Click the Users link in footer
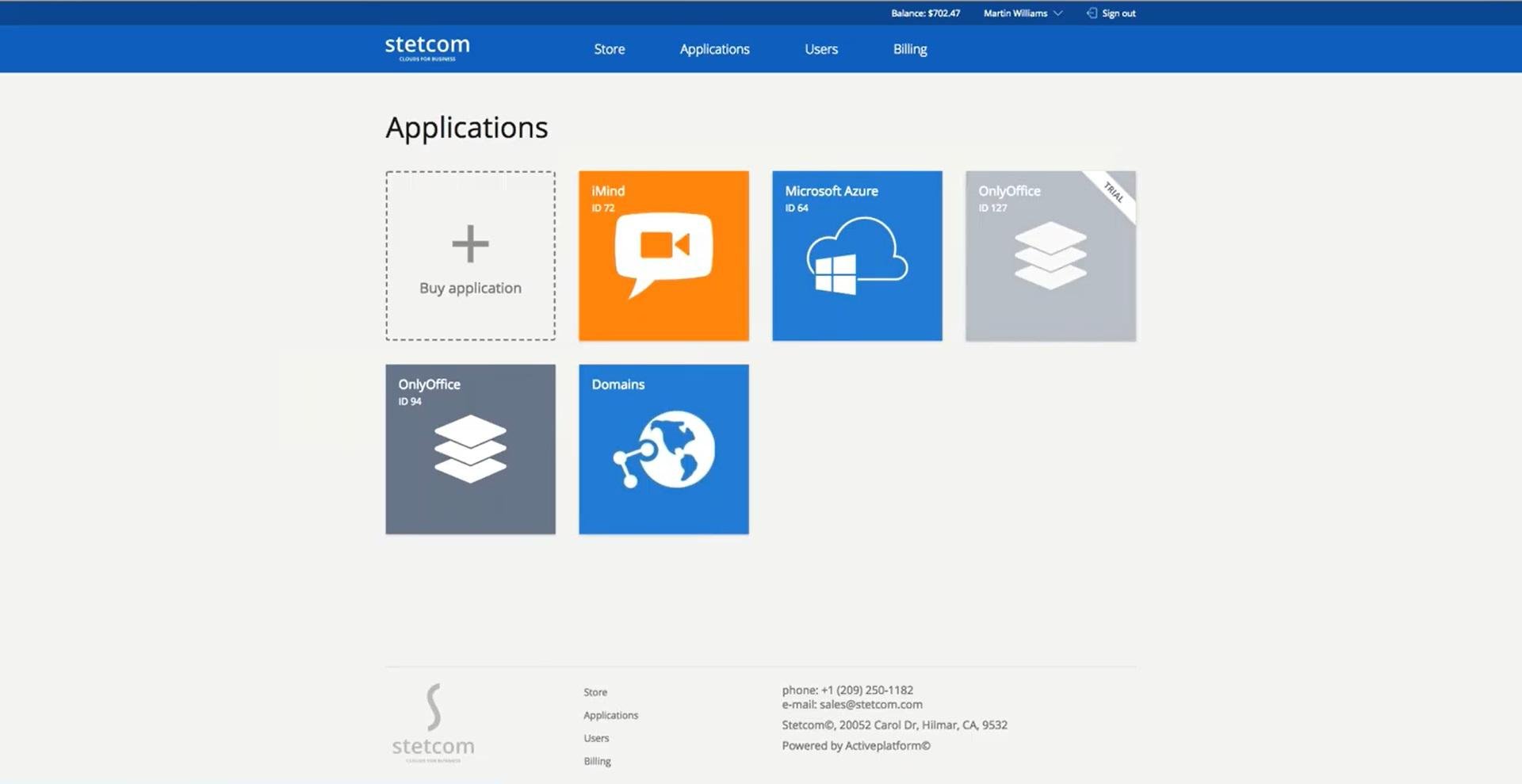This screenshot has width=1522, height=784. (x=596, y=738)
